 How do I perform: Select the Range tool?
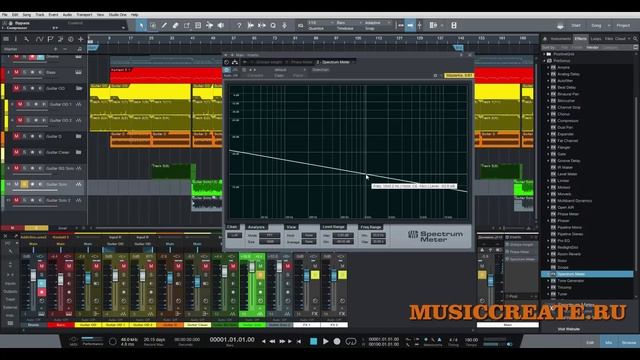tap(153, 25)
